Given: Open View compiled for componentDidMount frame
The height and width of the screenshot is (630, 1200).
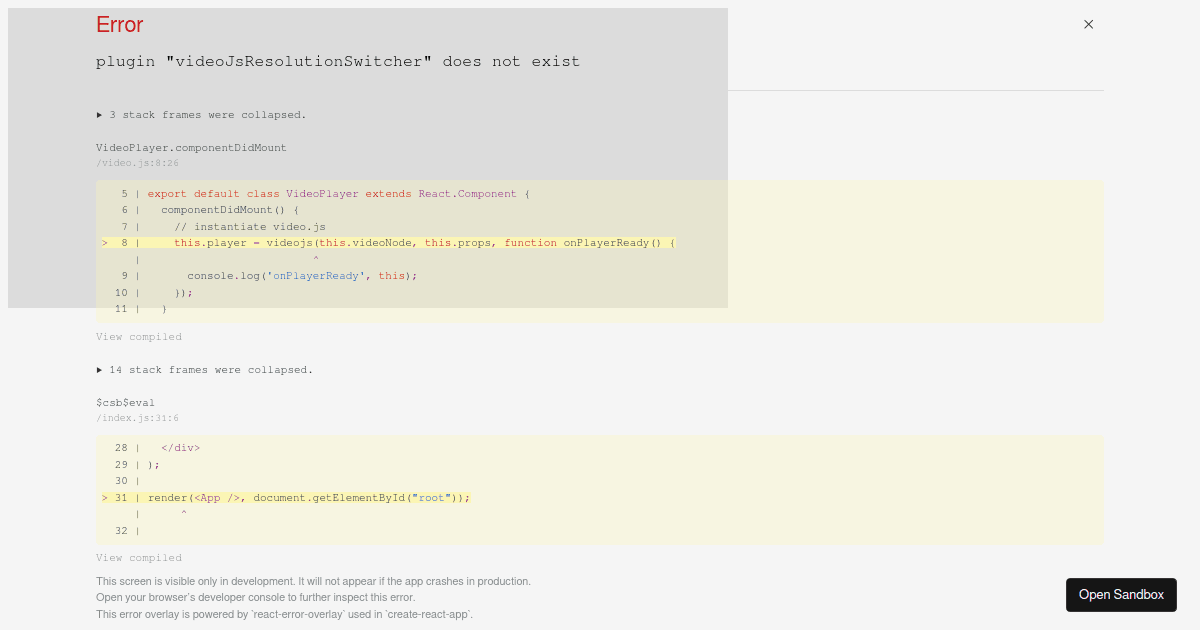Looking at the screenshot, I should (x=138, y=336).
